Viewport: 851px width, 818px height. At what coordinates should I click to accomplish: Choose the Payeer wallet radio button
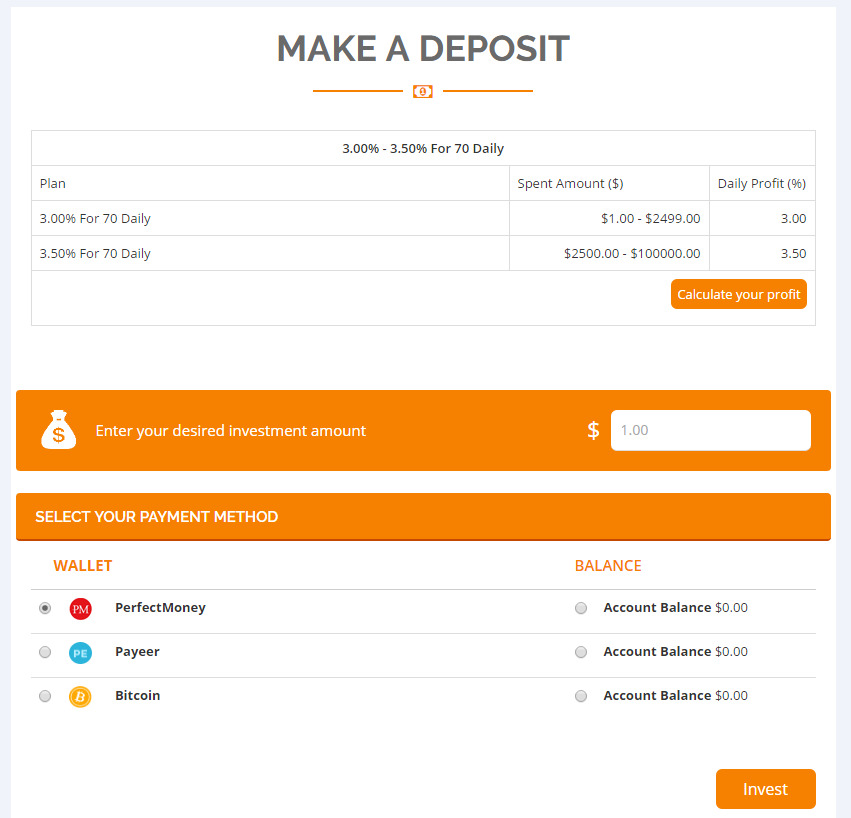[45, 652]
